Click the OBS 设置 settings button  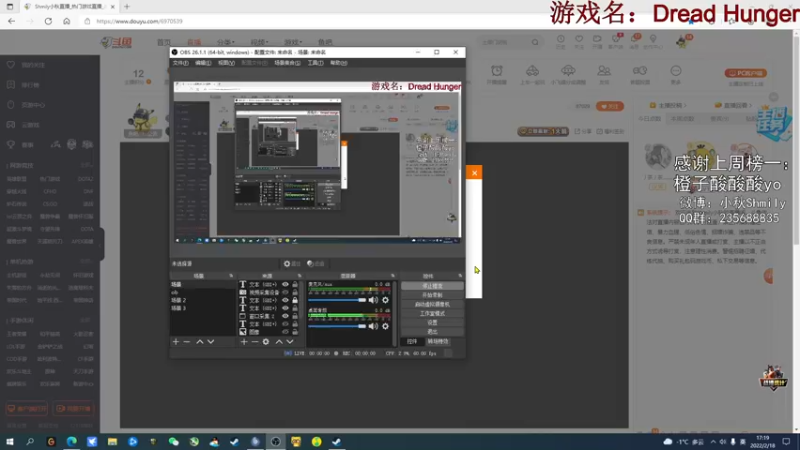pos(432,323)
